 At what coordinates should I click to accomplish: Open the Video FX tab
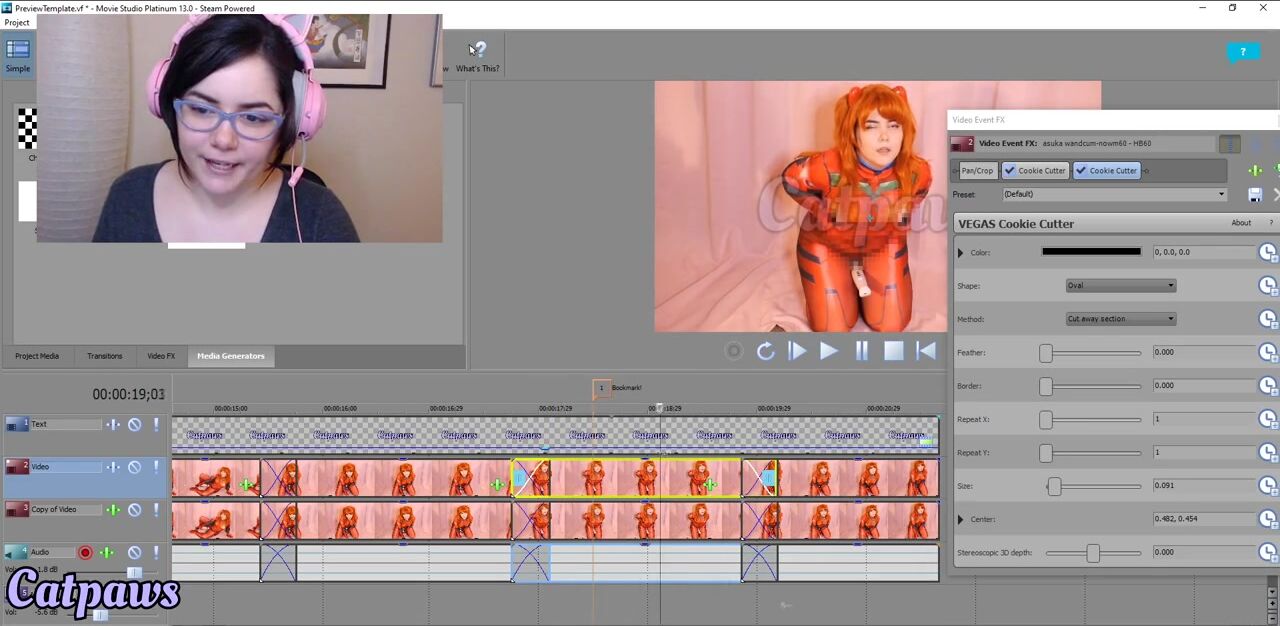161,356
